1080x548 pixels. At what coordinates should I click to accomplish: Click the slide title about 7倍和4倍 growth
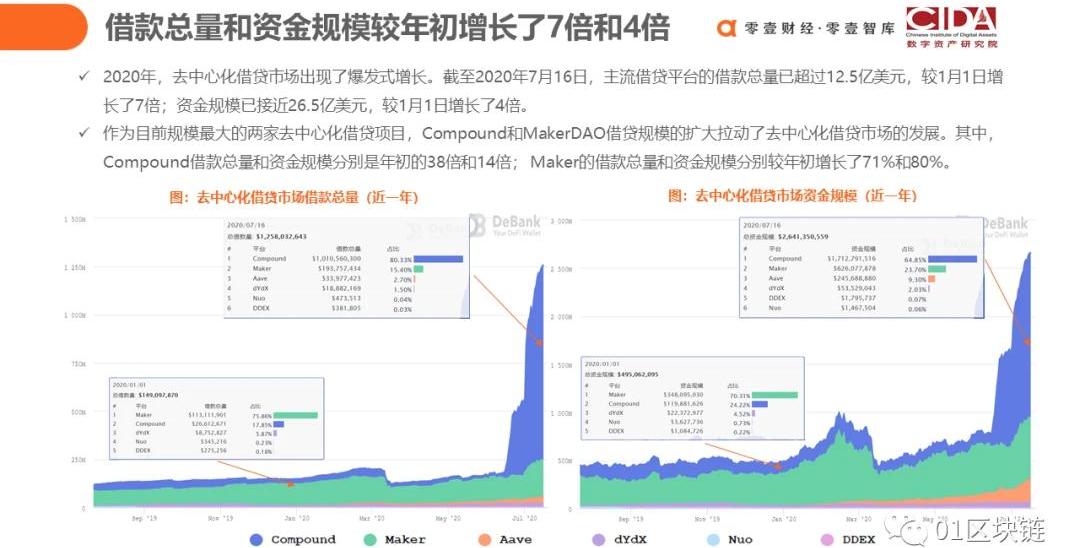pyautogui.click(x=387, y=28)
